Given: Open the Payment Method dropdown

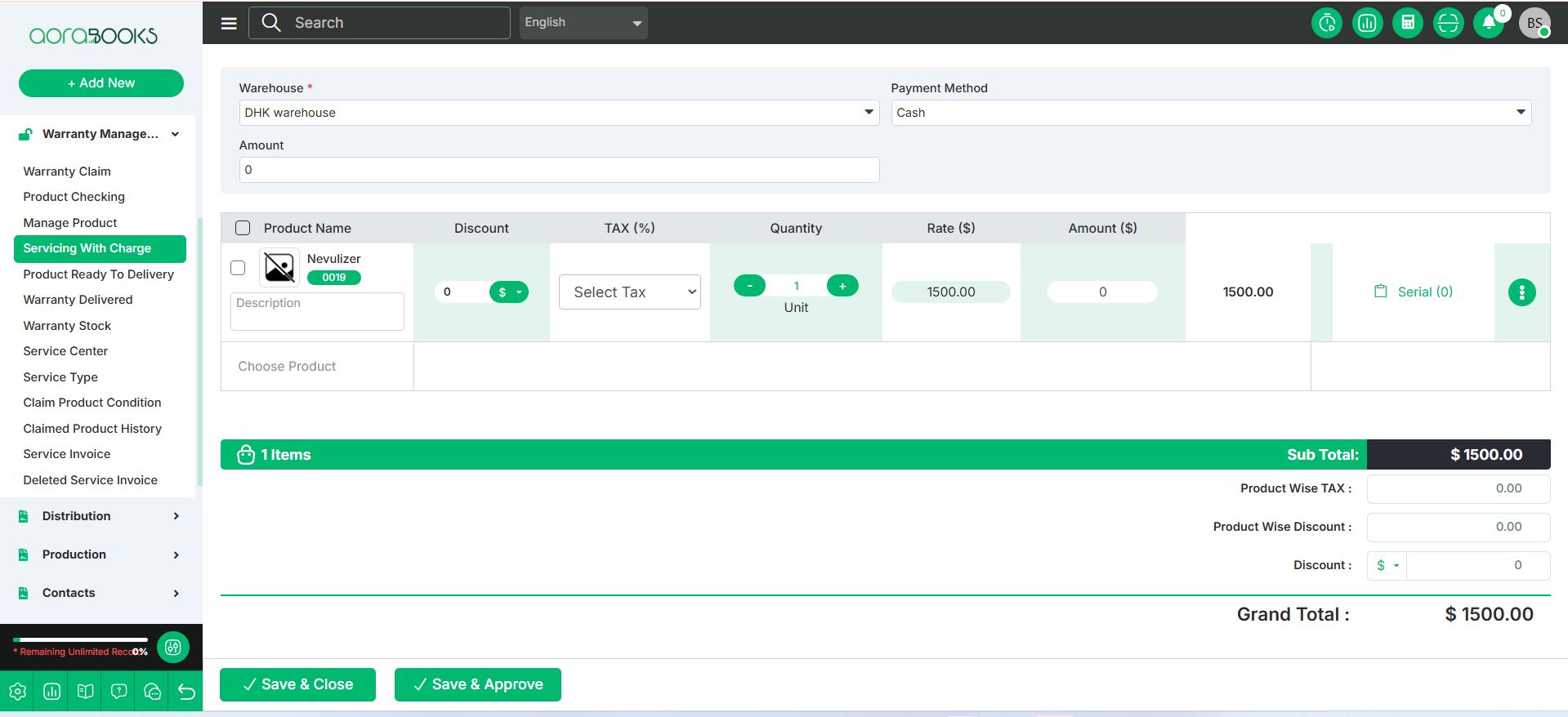Looking at the screenshot, I should 1210,113.
